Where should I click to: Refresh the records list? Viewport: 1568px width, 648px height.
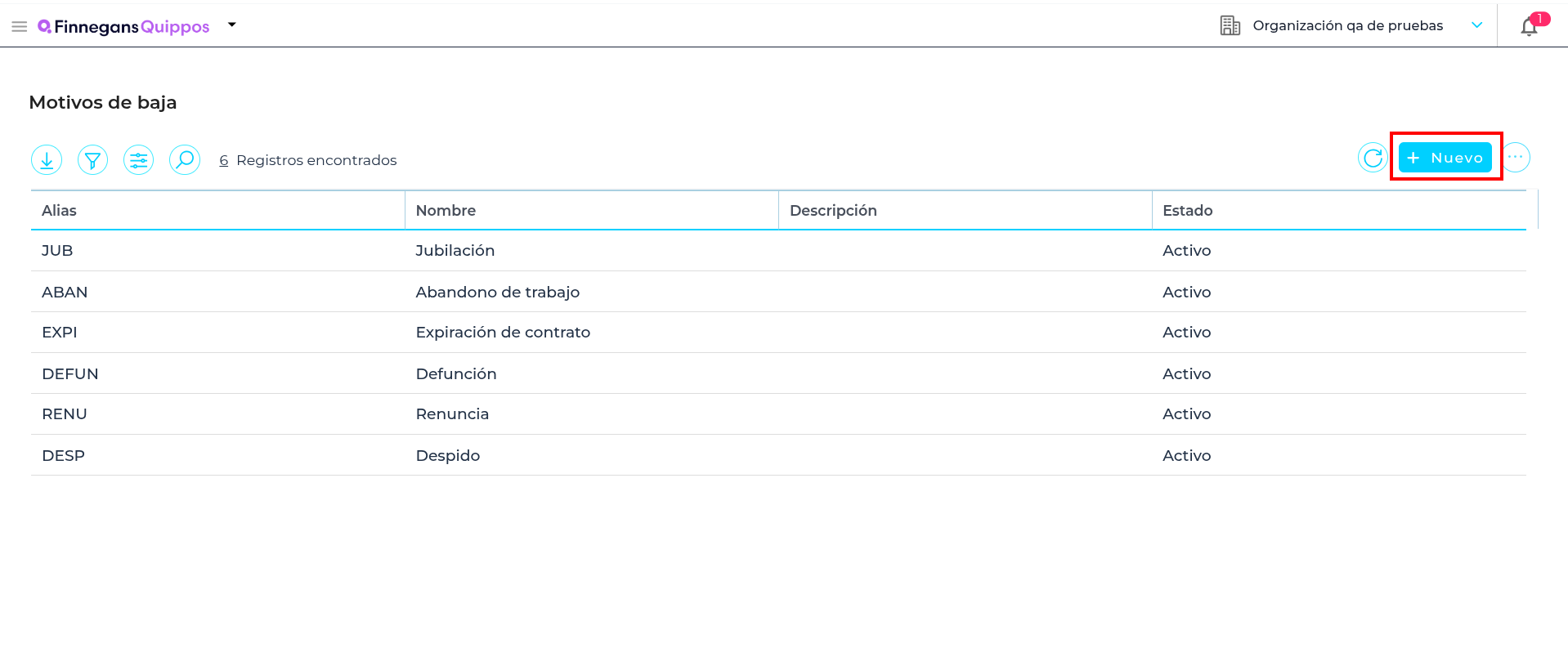coord(1373,158)
